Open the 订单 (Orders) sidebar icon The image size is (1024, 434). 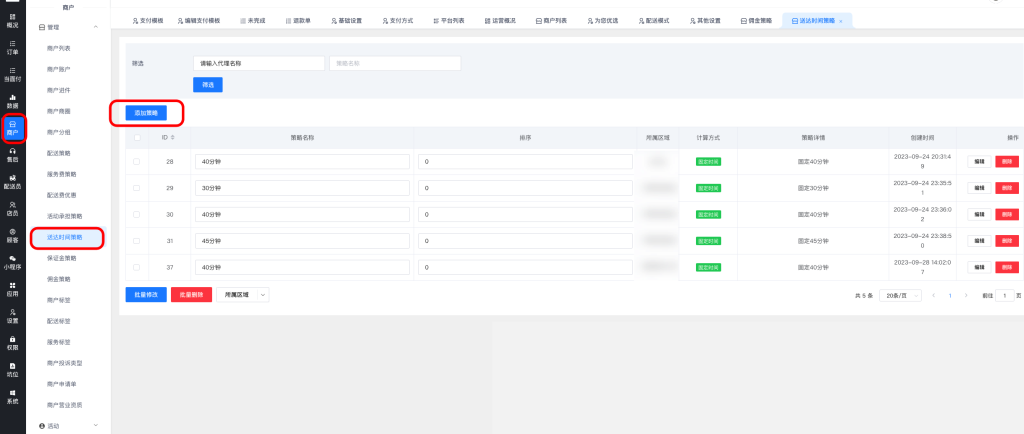pyautogui.click(x=12, y=48)
